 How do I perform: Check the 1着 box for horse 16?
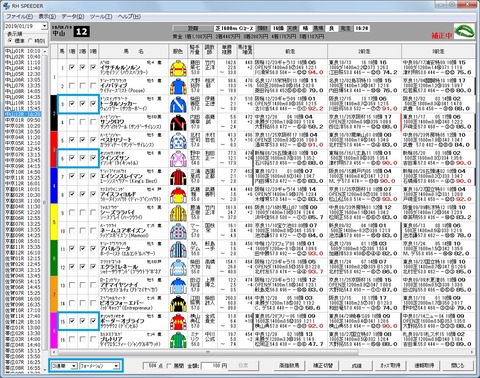pos(72,339)
